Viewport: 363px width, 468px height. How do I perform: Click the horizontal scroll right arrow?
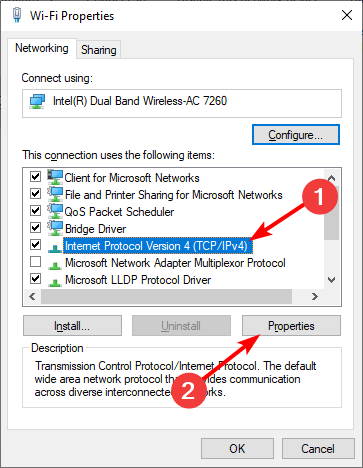pyautogui.click(x=314, y=296)
